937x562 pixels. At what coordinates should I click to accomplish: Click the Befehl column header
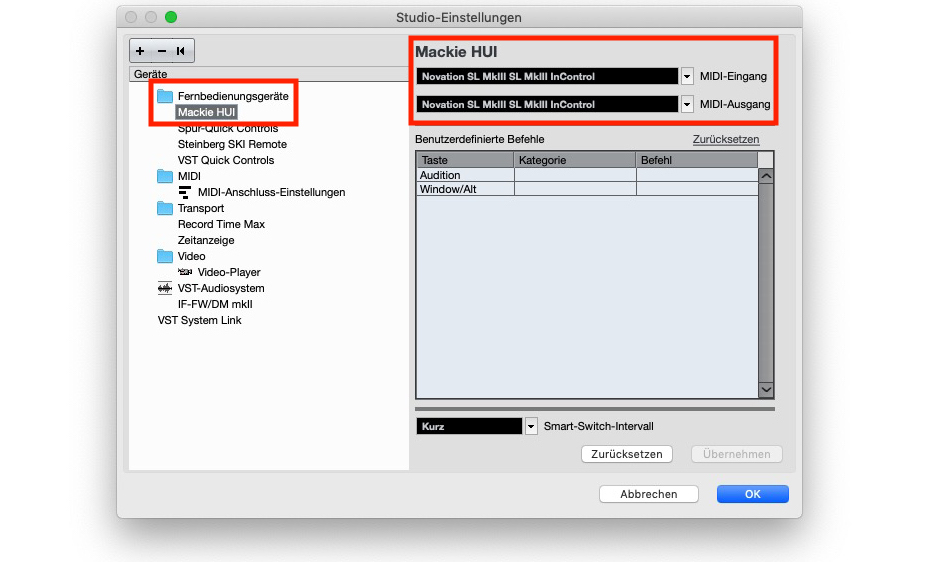(x=697, y=160)
